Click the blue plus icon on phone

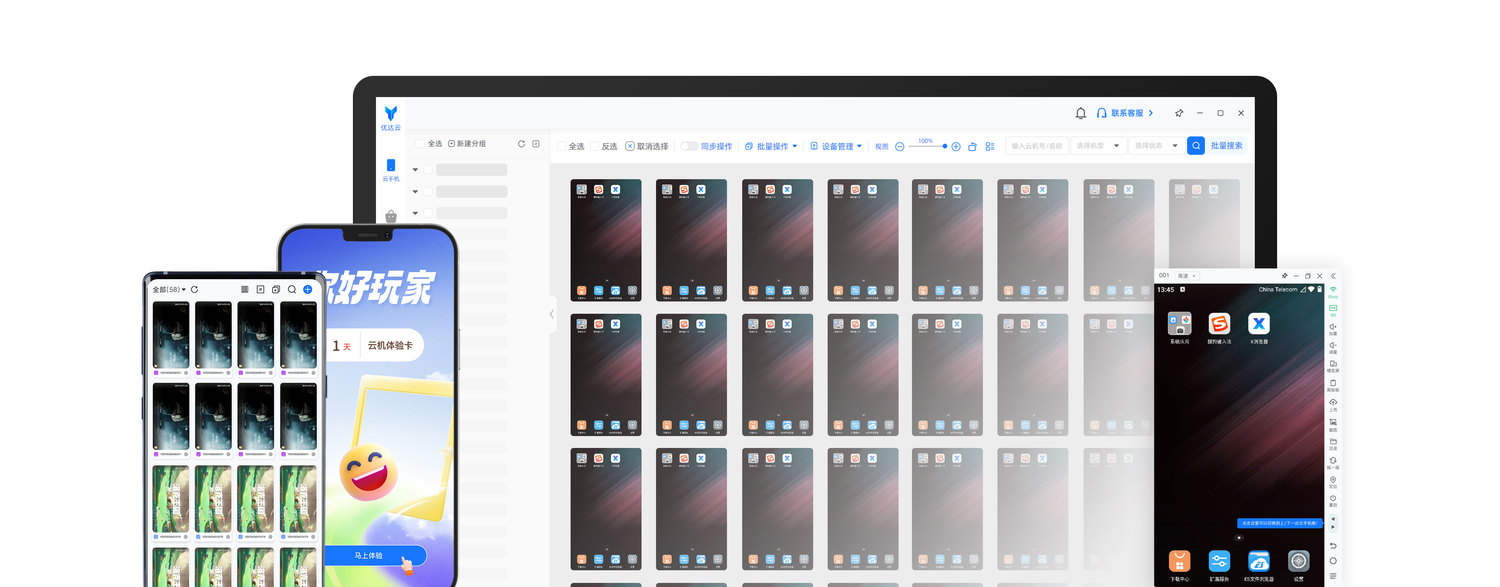tap(307, 289)
